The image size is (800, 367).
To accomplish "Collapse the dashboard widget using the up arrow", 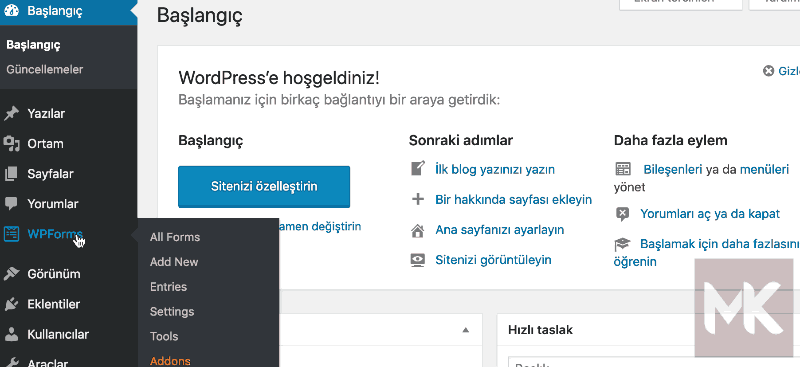I will 465,330.
